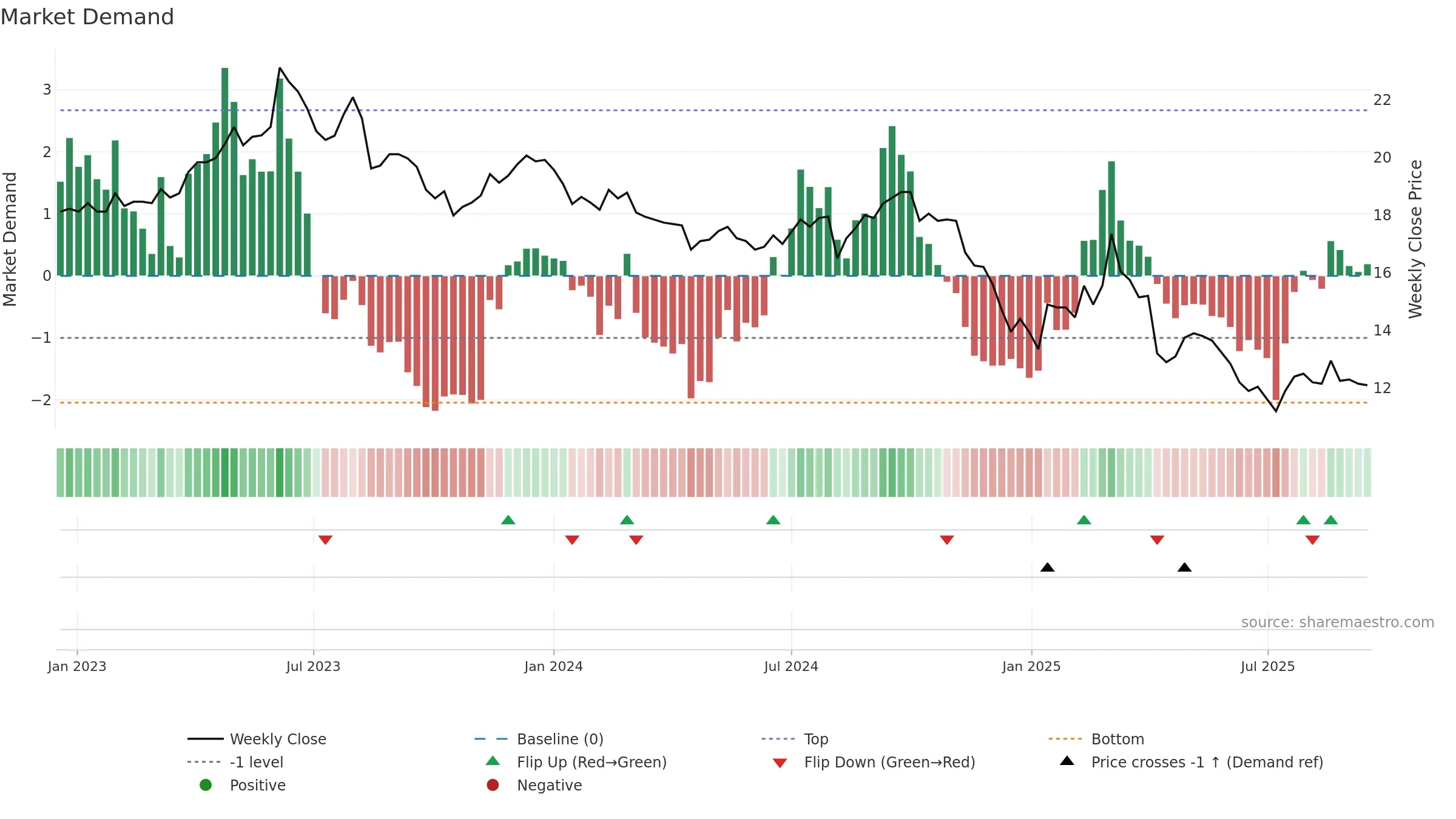Click the source: sharemaestro.com text
The height and width of the screenshot is (819, 1456).
[x=1338, y=622]
